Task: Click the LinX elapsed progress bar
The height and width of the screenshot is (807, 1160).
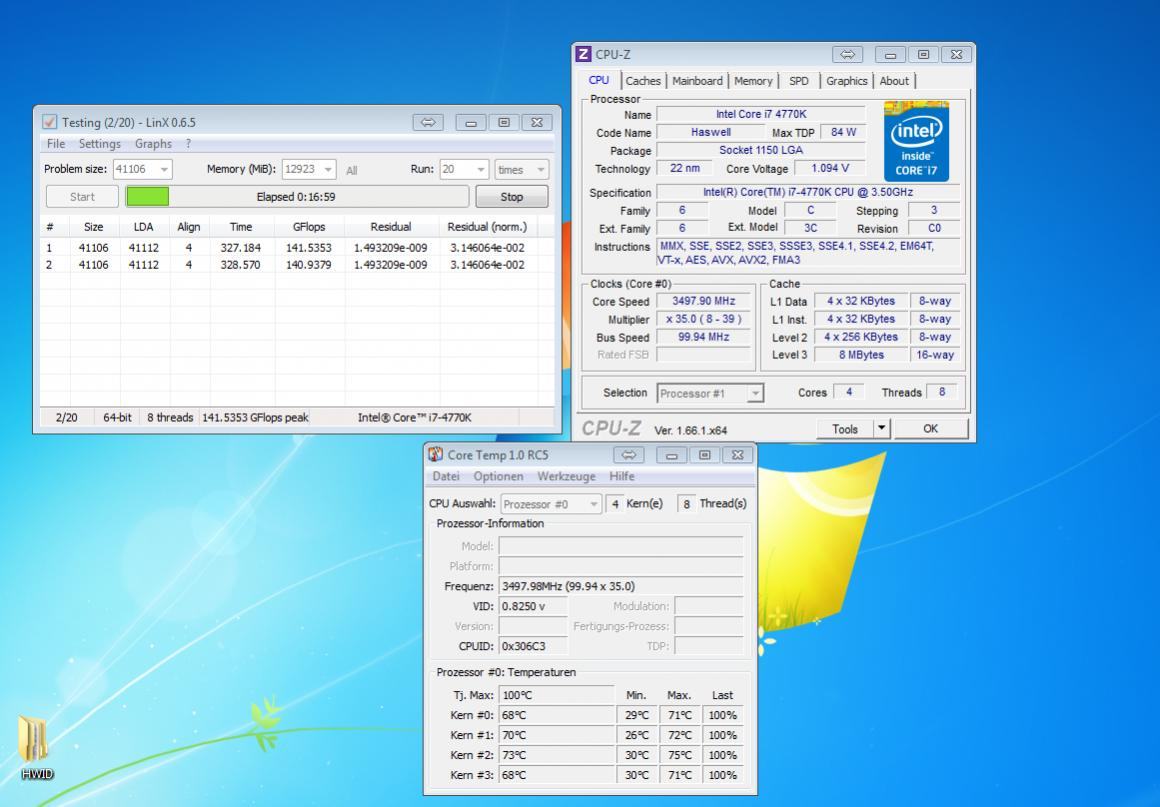Action: [297, 197]
